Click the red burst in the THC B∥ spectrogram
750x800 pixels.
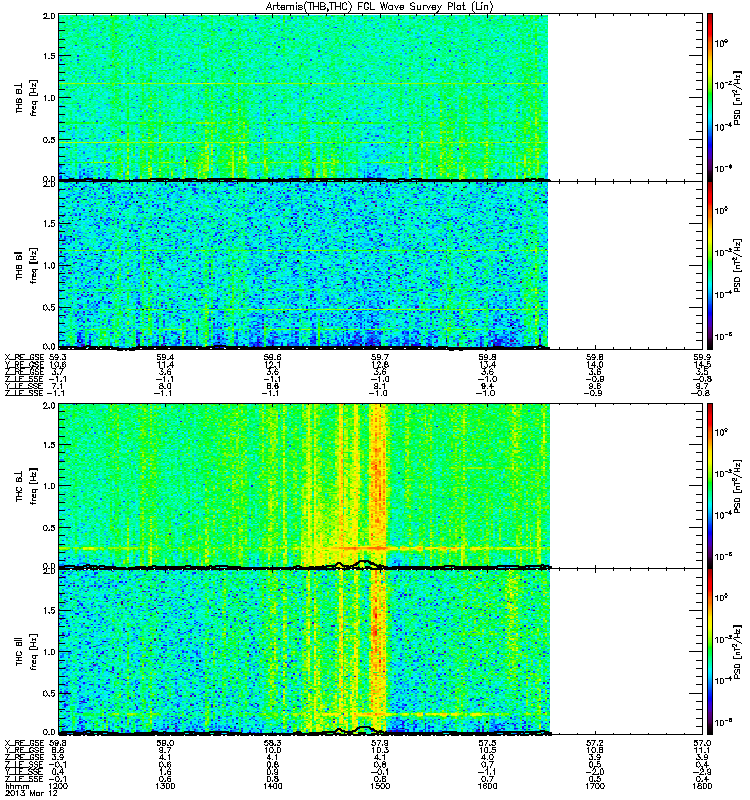click(378, 651)
